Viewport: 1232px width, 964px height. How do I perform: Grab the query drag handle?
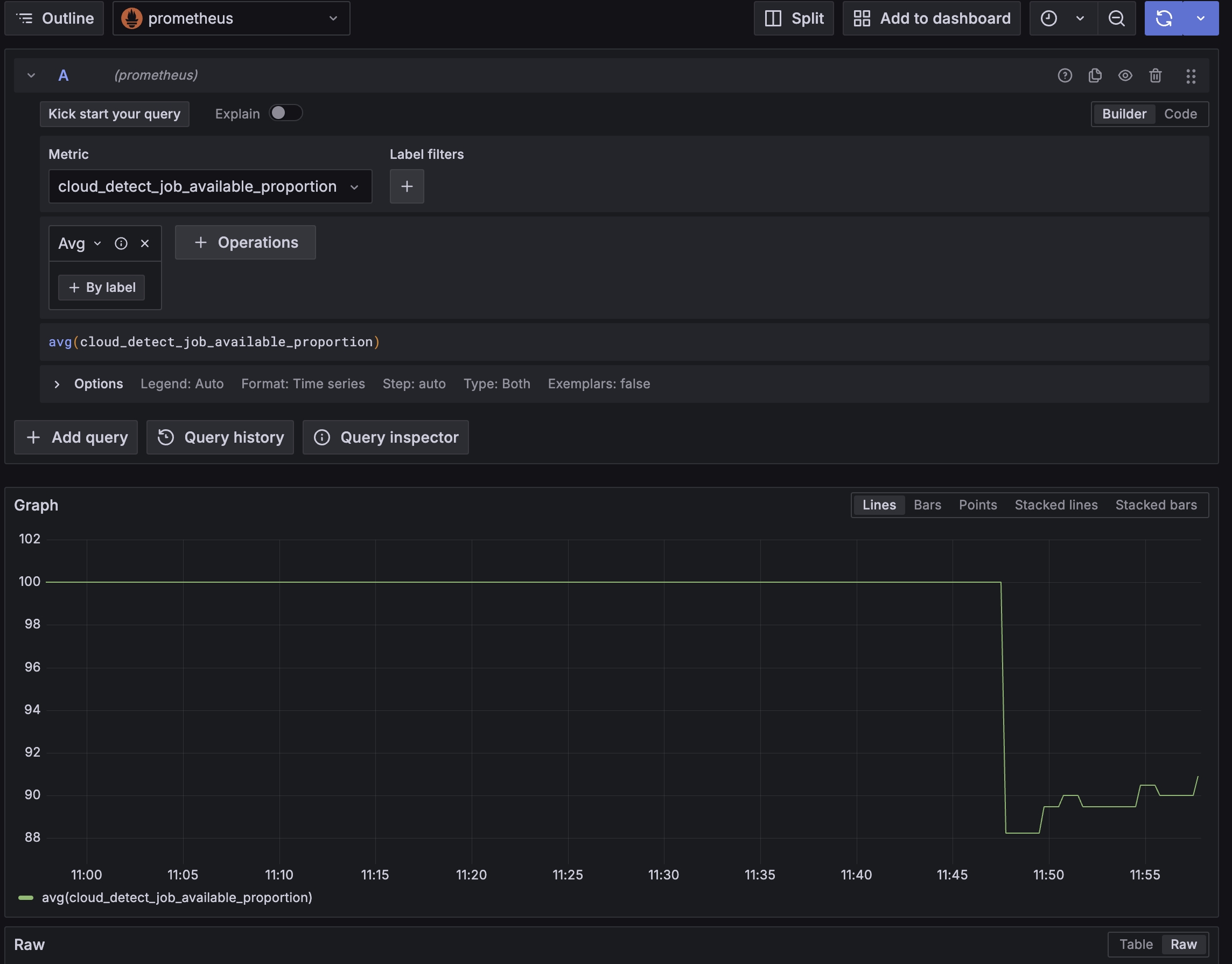click(x=1191, y=76)
